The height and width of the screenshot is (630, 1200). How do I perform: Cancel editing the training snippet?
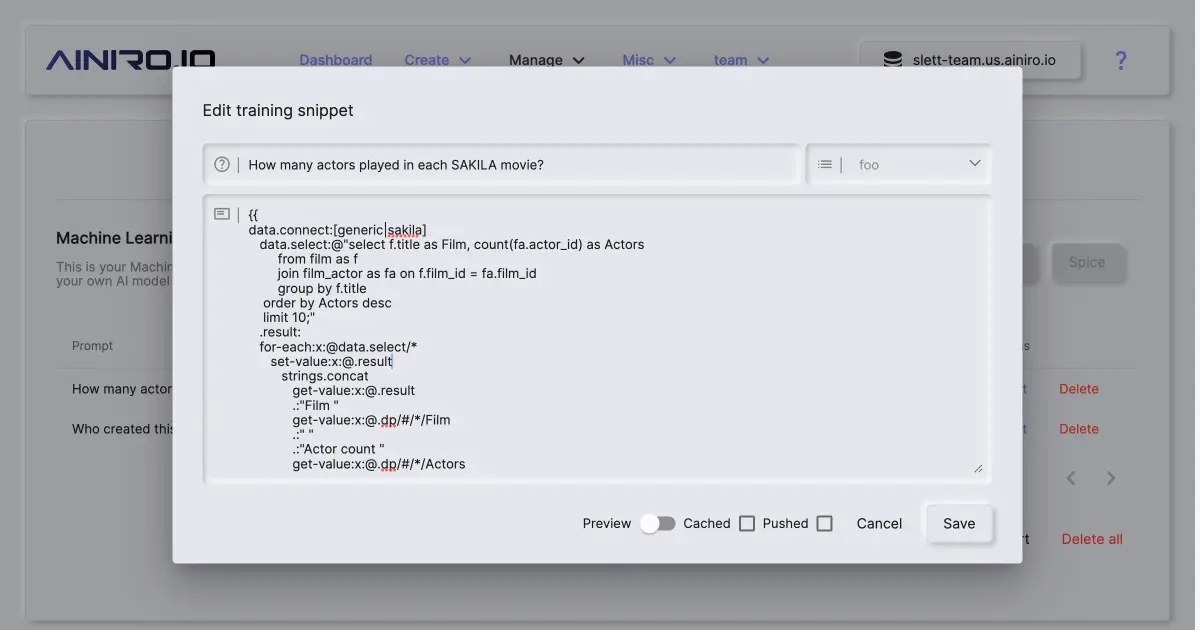click(x=879, y=523)
